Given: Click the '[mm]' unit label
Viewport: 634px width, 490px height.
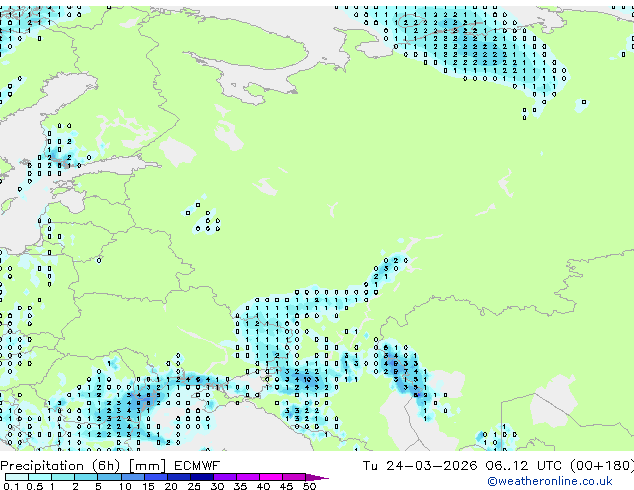Looking at the screenshot, I should pyautogui.click(x=148, y=466).
